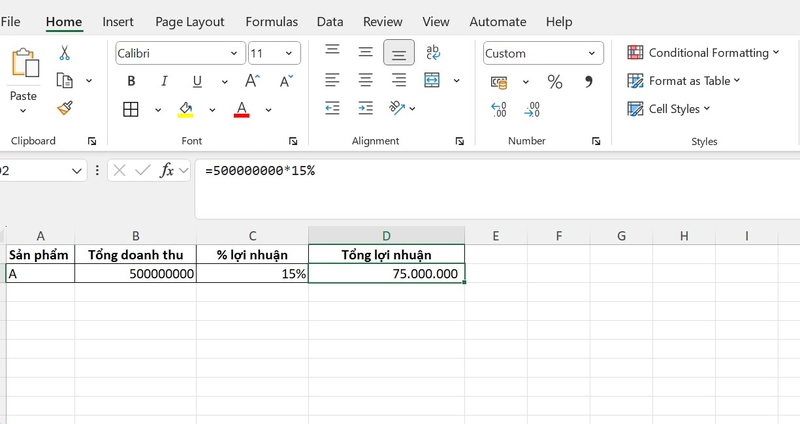Increase font size with A-up icon
Image resolution: width=800 pixels, height=424 pixels.
(252, 81)
